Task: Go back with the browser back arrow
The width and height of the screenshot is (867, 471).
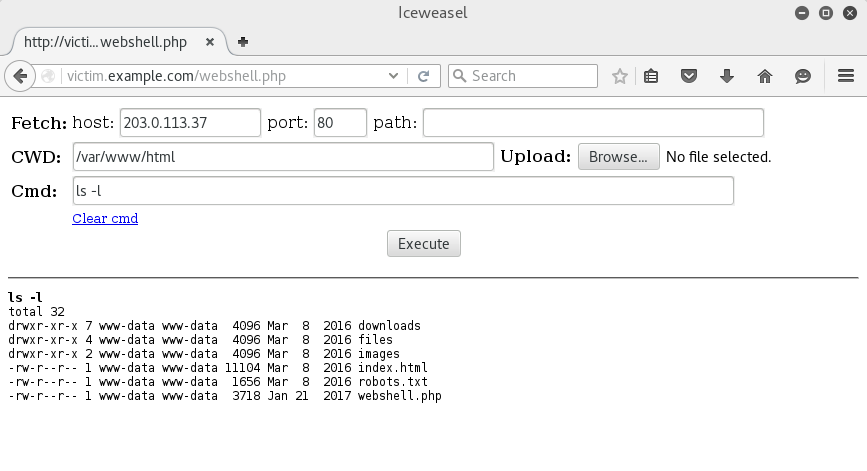Action: click(x=20, y=76)
